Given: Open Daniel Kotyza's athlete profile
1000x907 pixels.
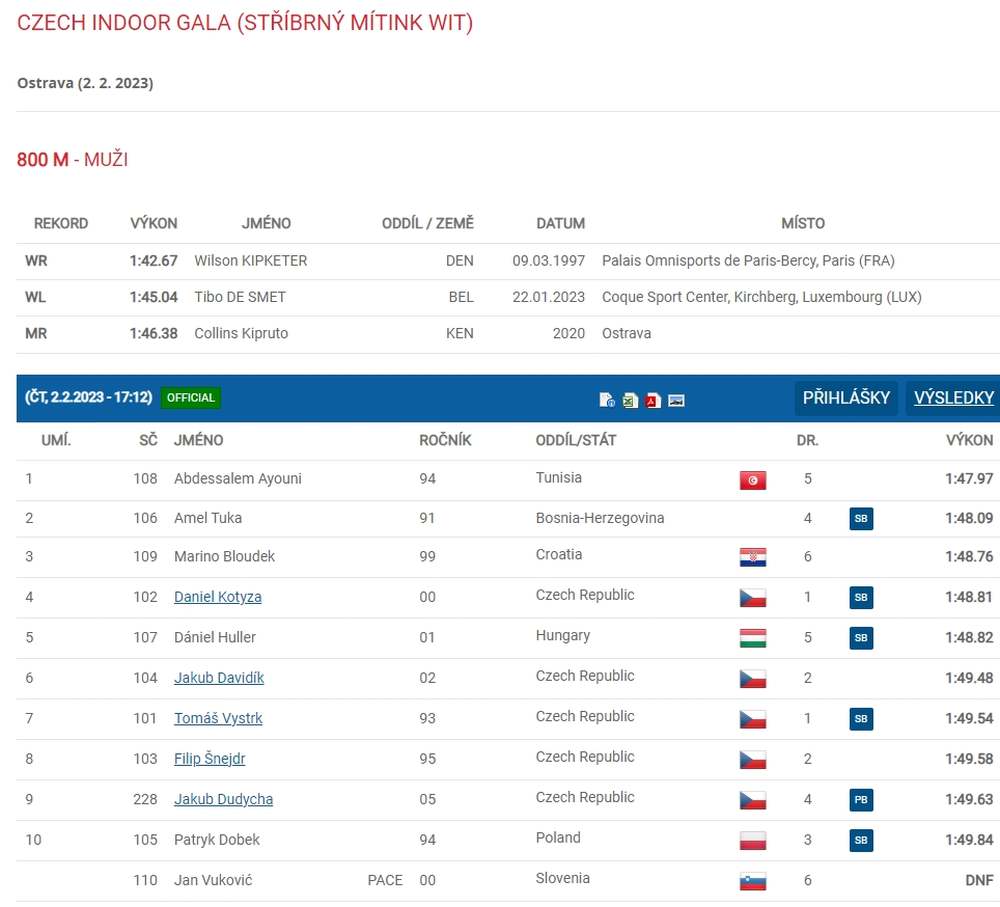Looking at the screenshot, I should [217, 597].
